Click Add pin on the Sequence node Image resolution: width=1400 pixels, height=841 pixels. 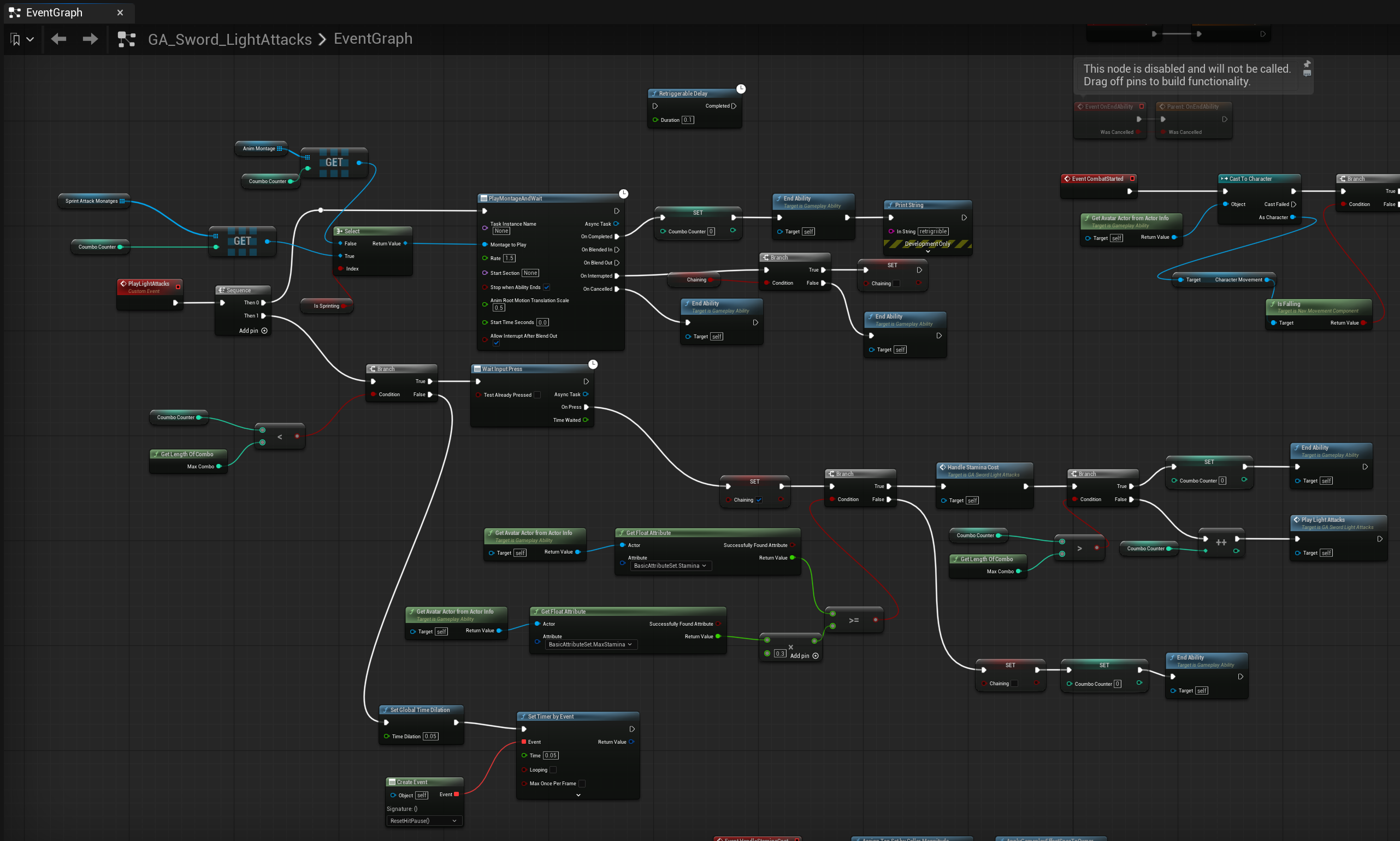coord(252,331)
